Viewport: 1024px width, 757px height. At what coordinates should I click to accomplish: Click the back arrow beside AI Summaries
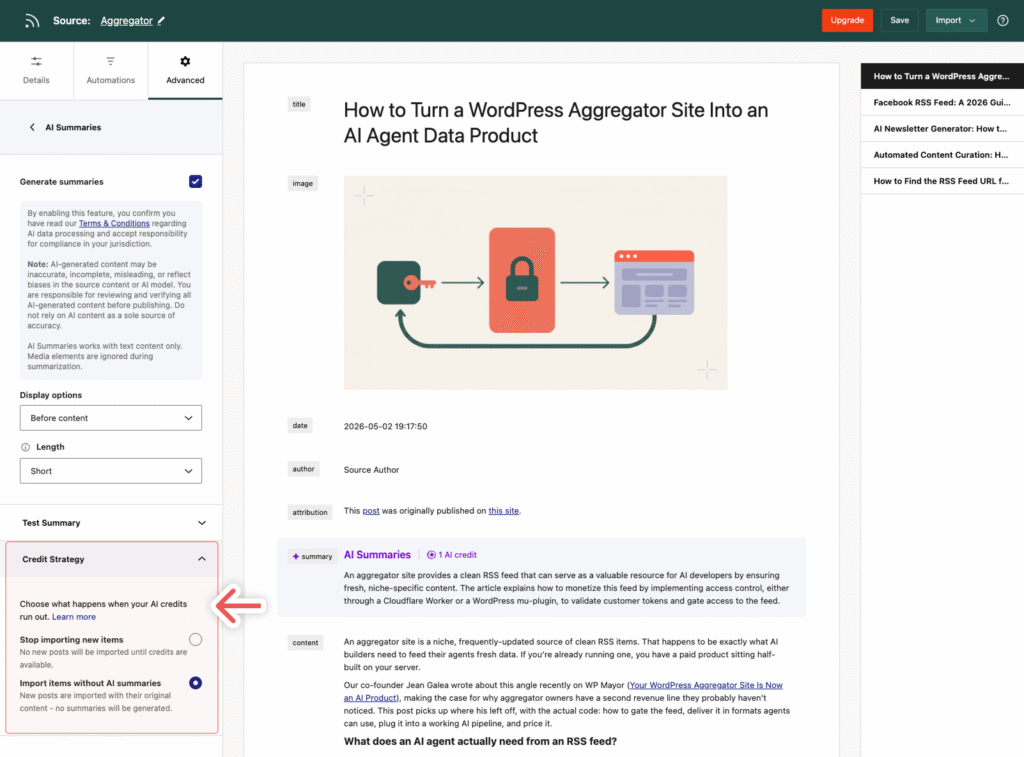32,127
